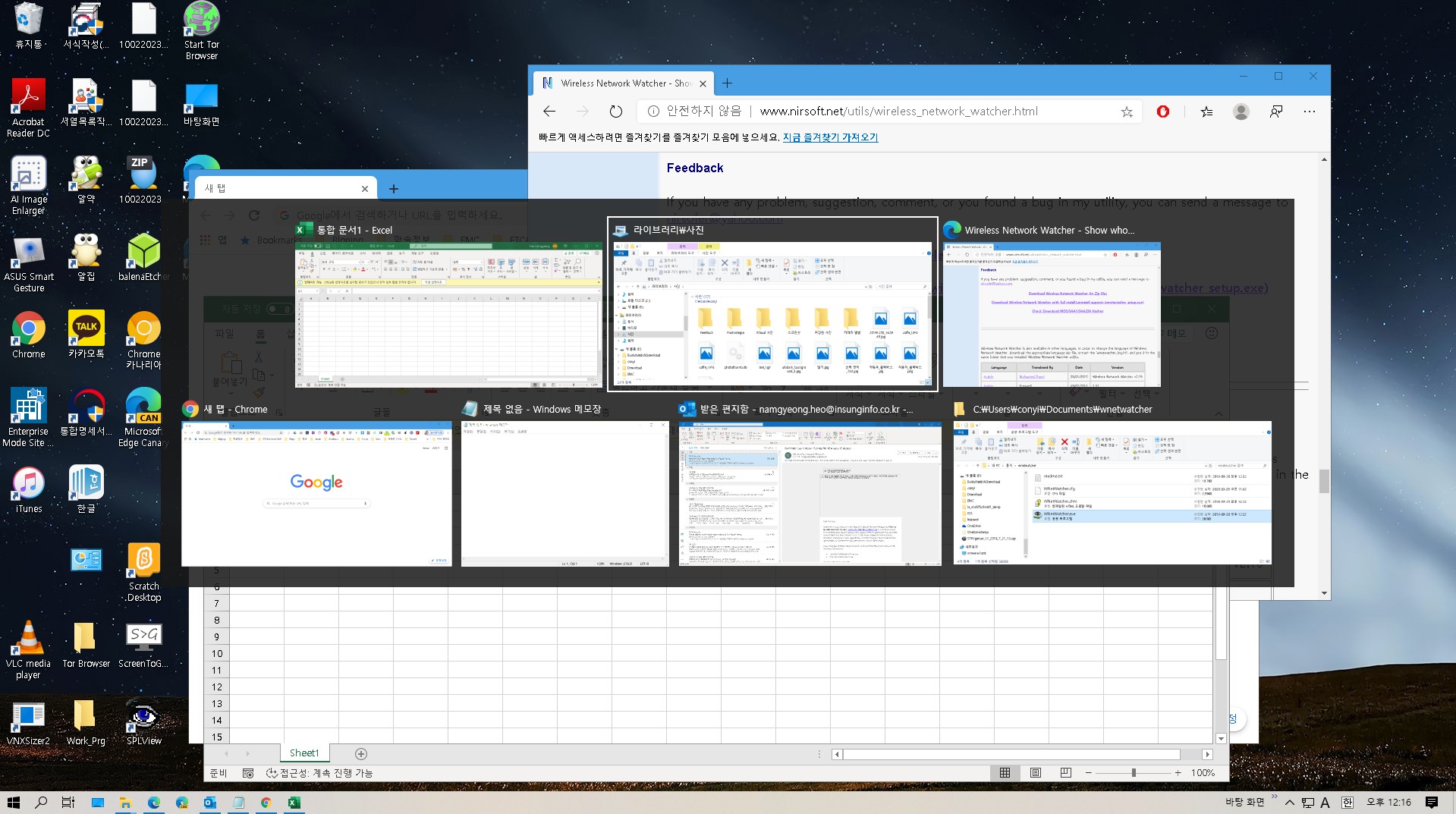Open the 카카오톡 KakaoTalk desktop icon

point(86,335)
